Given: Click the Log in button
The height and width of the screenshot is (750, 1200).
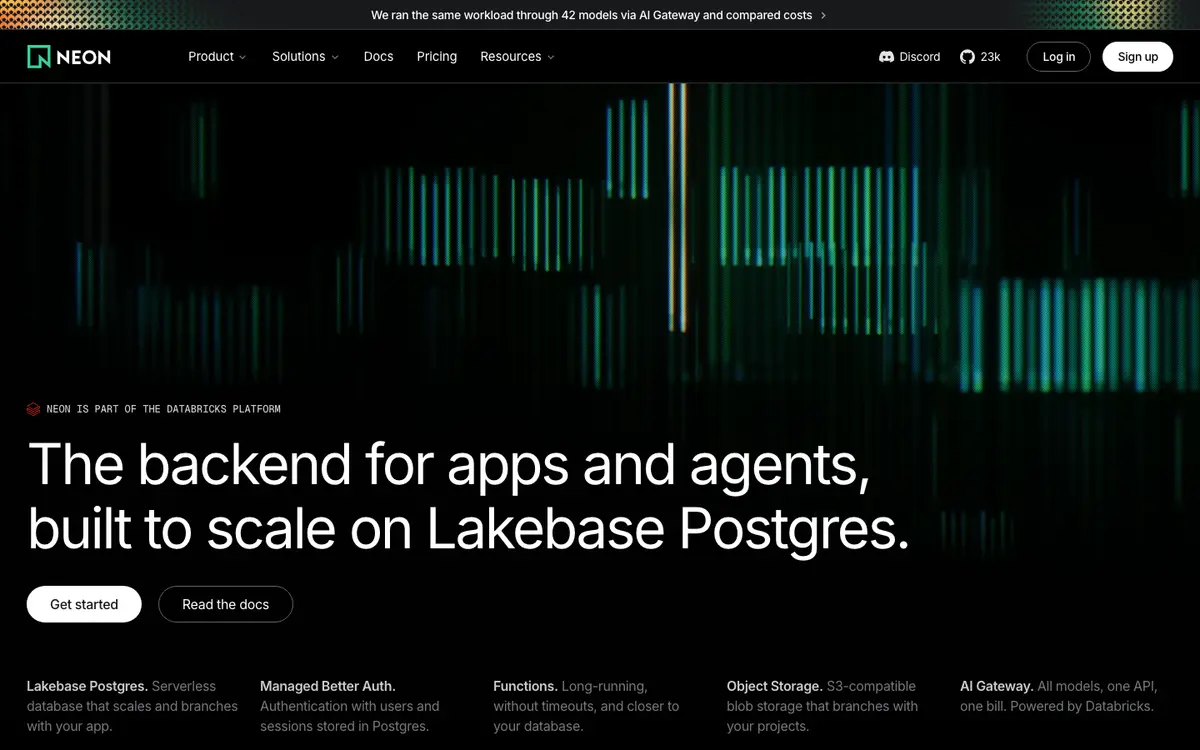Looking at the screenshot, I should click(1059, 57).
